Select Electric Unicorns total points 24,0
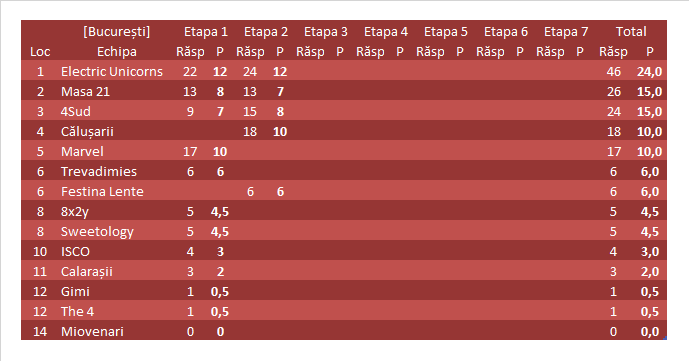 [649, 72]
